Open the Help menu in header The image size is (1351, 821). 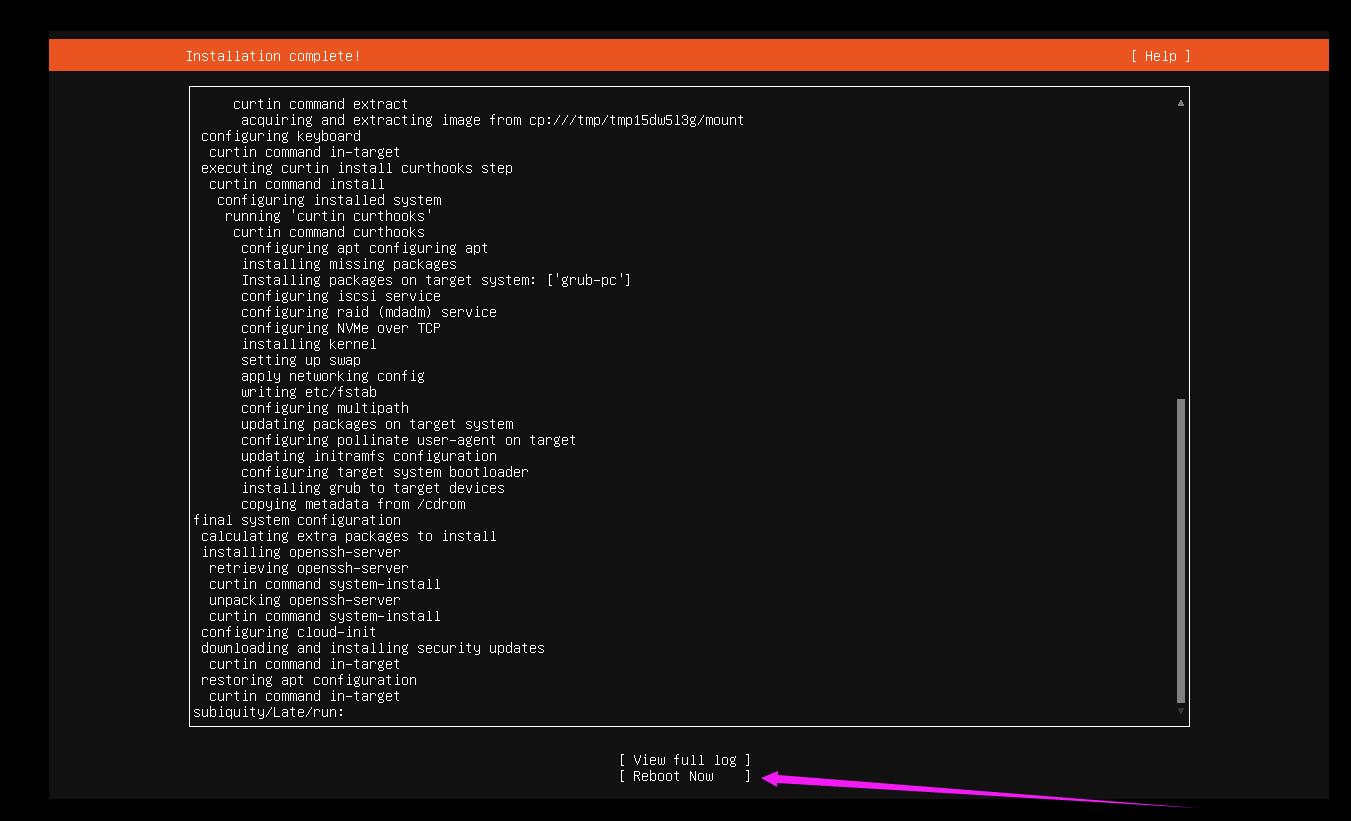[x=1160, y=56]
